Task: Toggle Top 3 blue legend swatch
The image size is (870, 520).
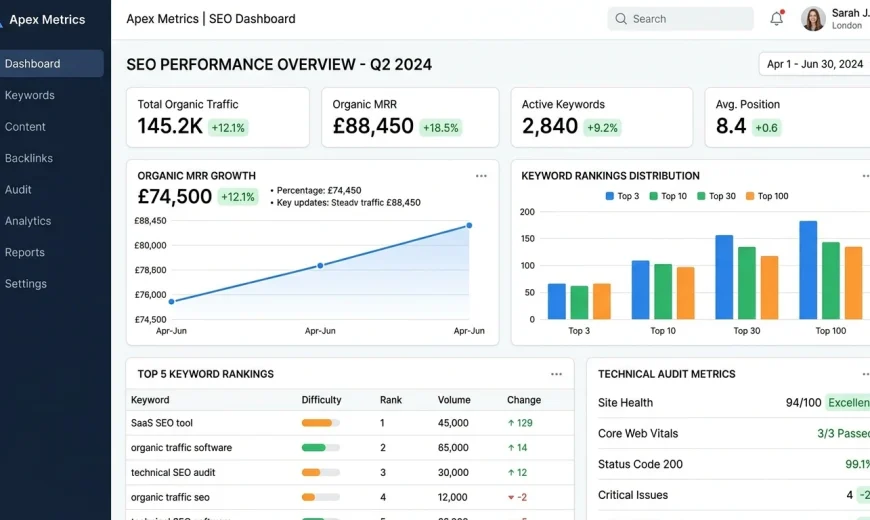Action: [x=609, y=196]
